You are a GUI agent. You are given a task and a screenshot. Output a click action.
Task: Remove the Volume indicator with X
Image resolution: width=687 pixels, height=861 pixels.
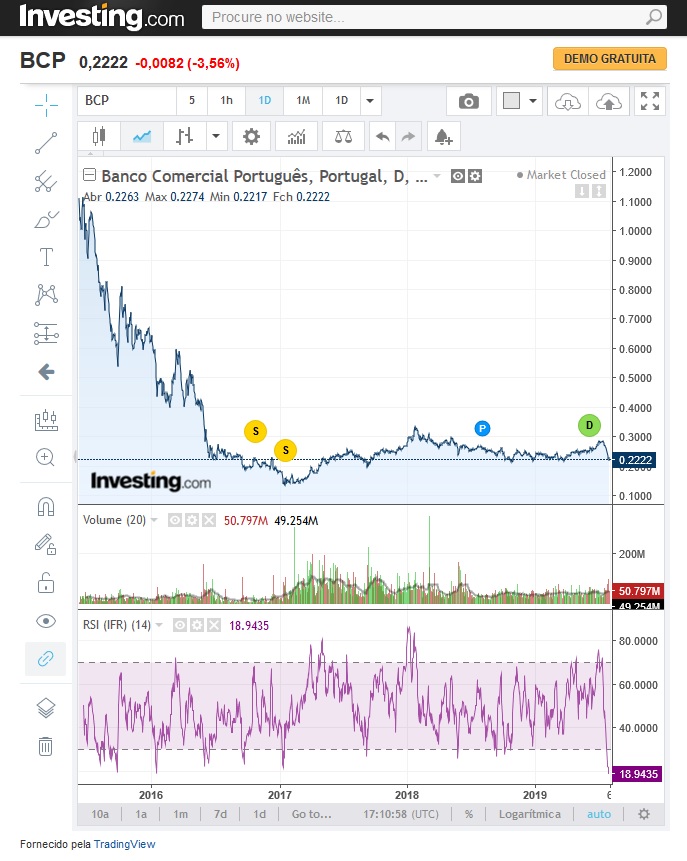[x=209, y=520]
